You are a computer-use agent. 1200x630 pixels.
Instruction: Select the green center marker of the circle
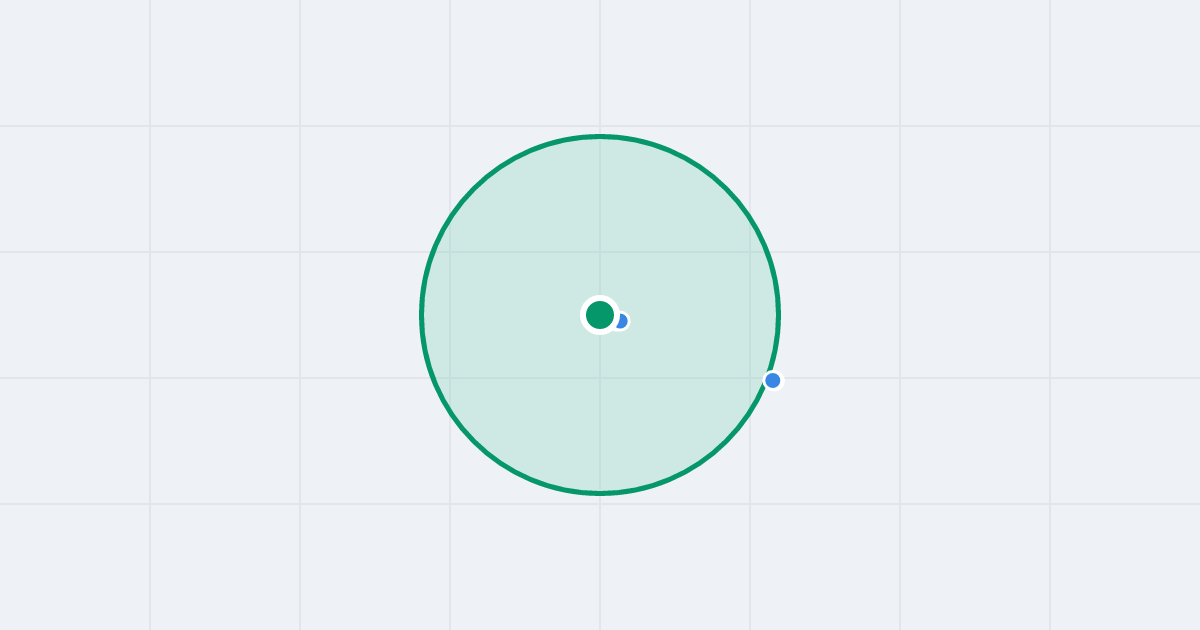(600, 315)
